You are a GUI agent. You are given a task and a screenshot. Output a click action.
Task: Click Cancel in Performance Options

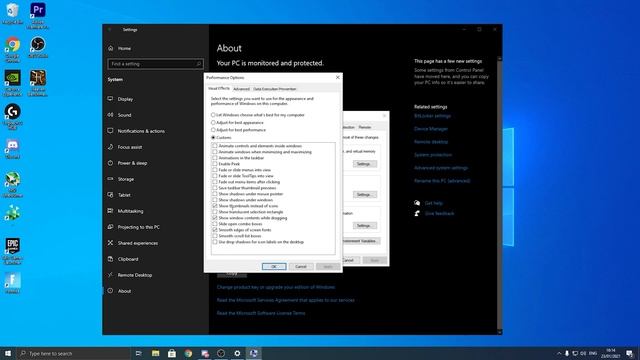tap(301, 267)
